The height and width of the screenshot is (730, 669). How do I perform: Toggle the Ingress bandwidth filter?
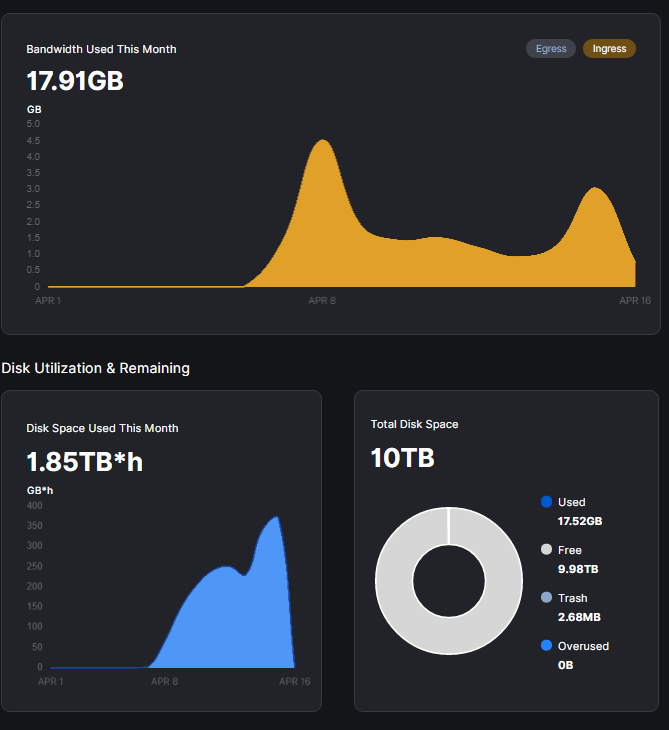(609, 48)
